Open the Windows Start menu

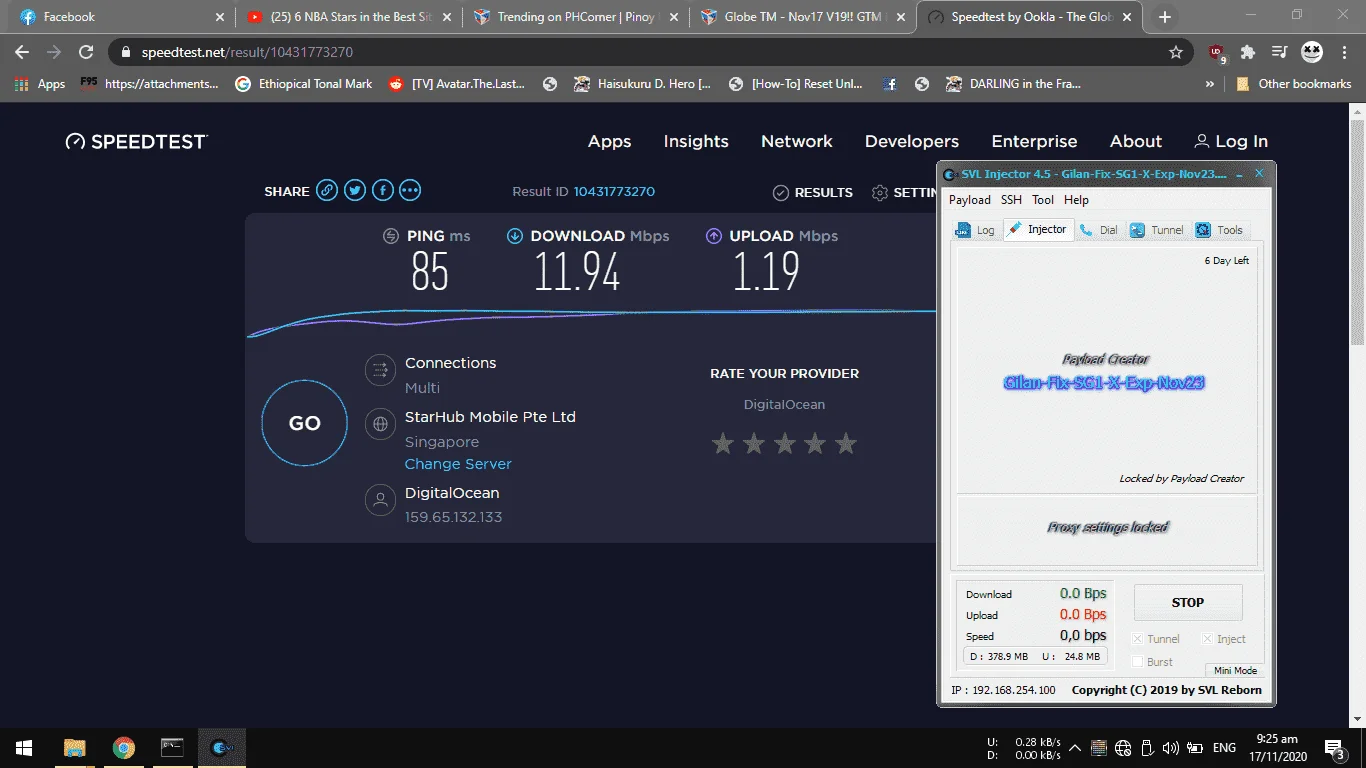[23, 747]
